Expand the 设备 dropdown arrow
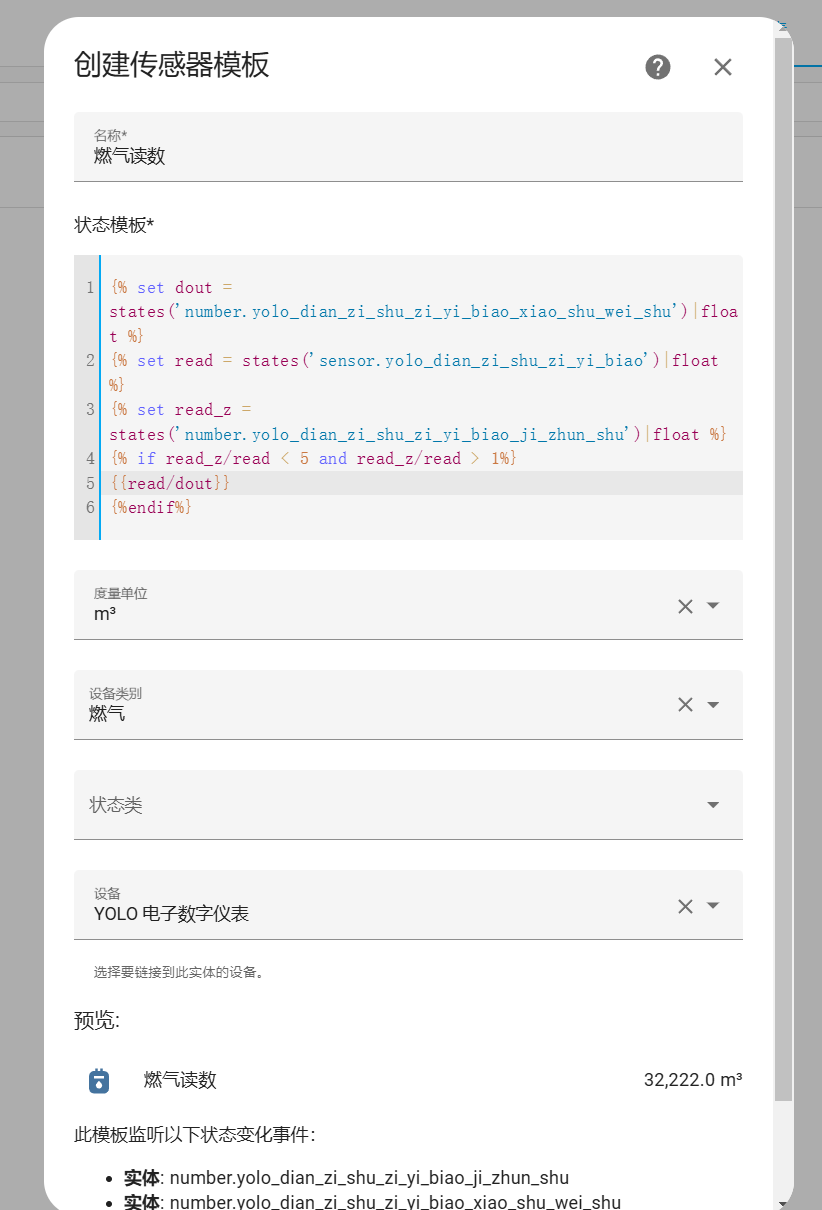 point(713,906)
